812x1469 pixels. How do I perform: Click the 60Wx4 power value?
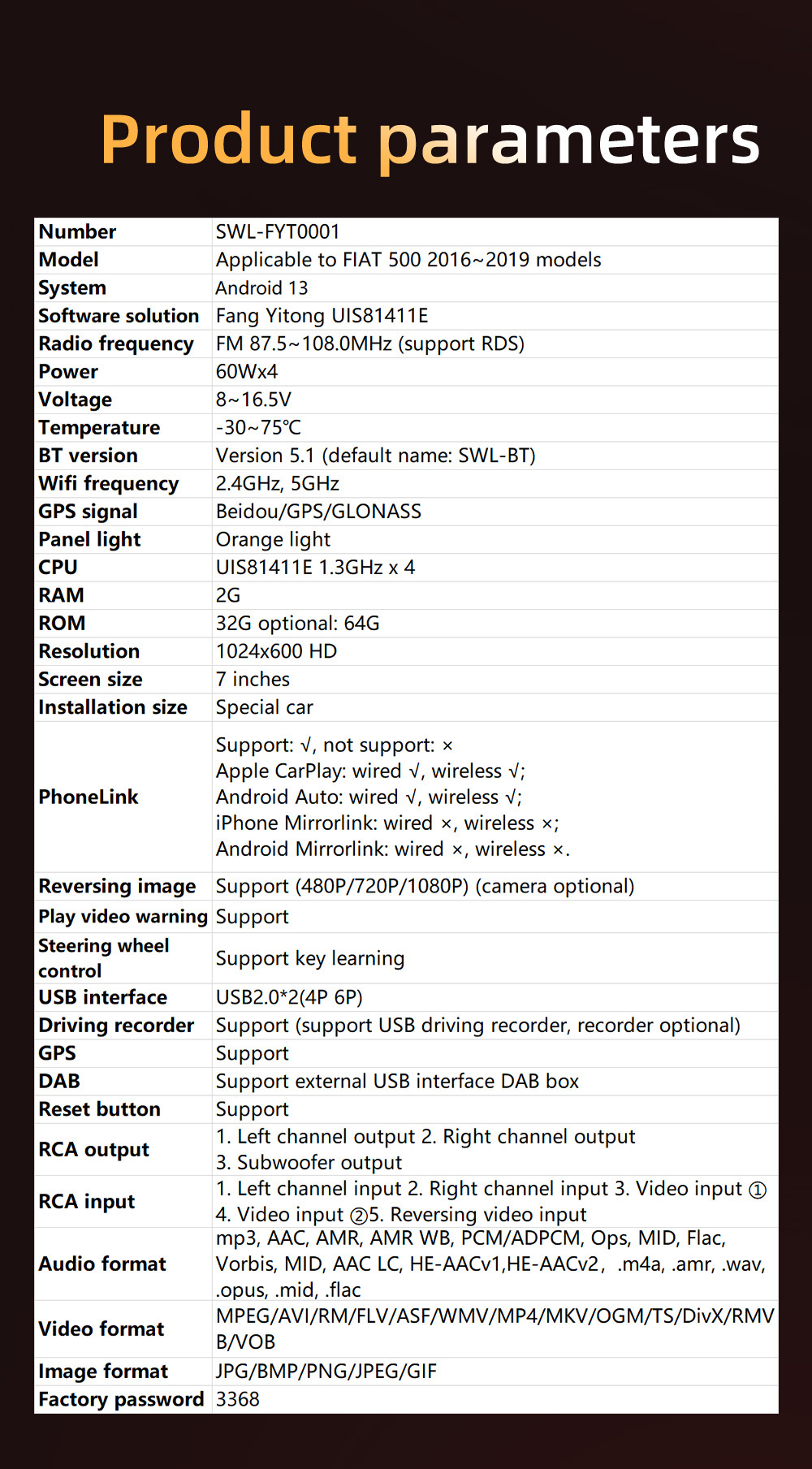pos(247,372)
